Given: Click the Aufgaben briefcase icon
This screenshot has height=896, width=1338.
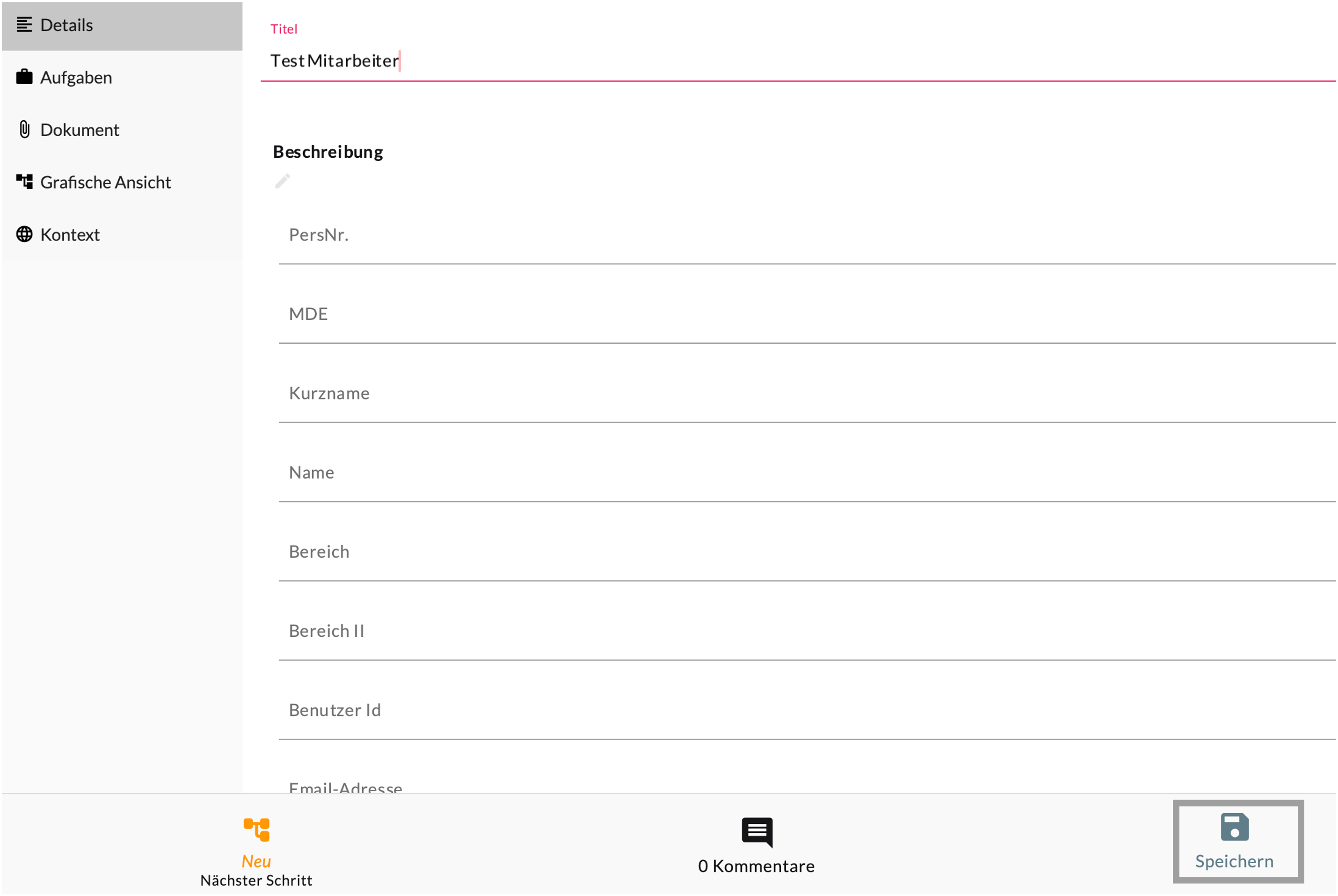Looking at the screenshot, I should (24, 77).
